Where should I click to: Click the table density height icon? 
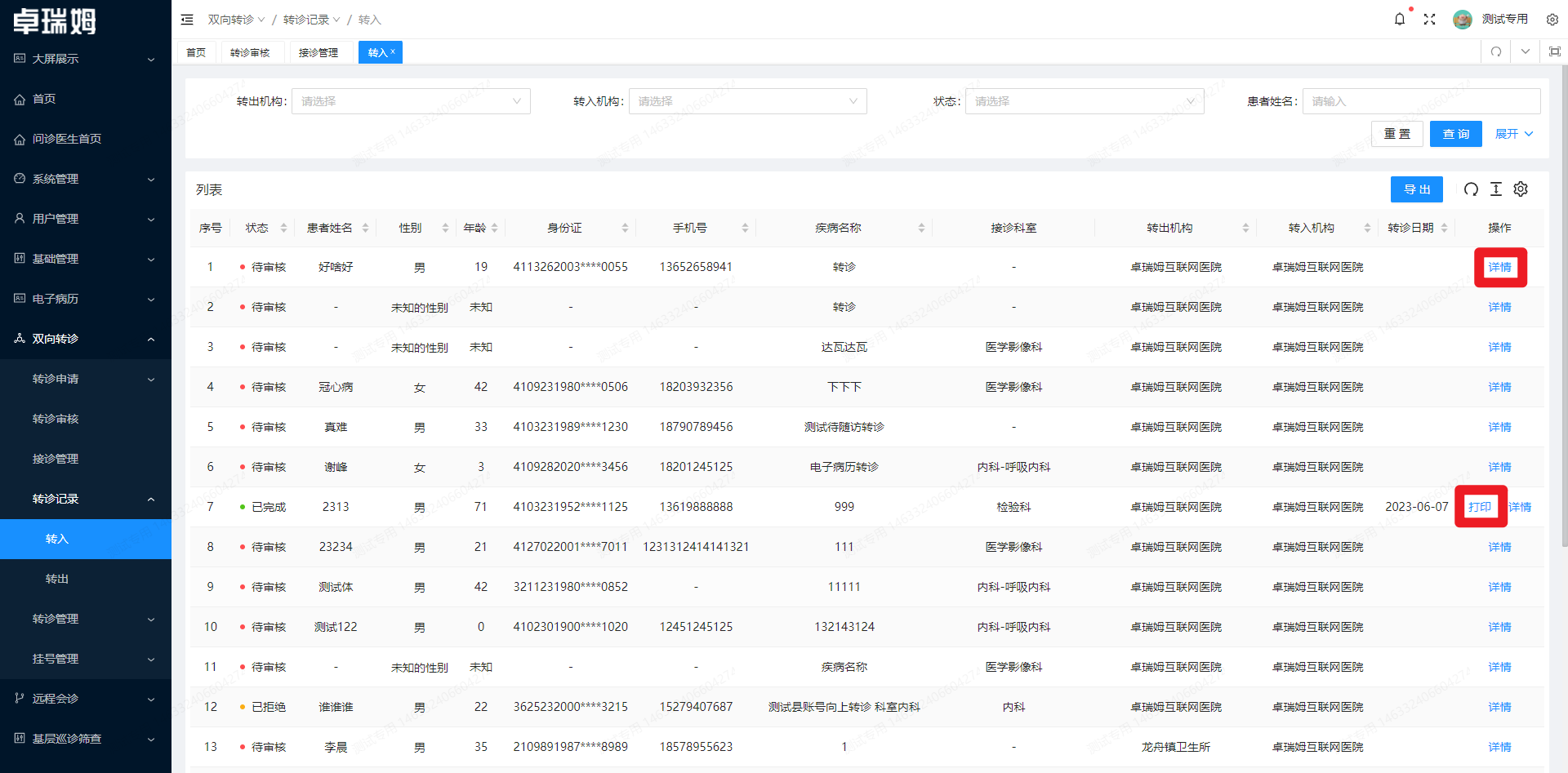(1496, 189)
